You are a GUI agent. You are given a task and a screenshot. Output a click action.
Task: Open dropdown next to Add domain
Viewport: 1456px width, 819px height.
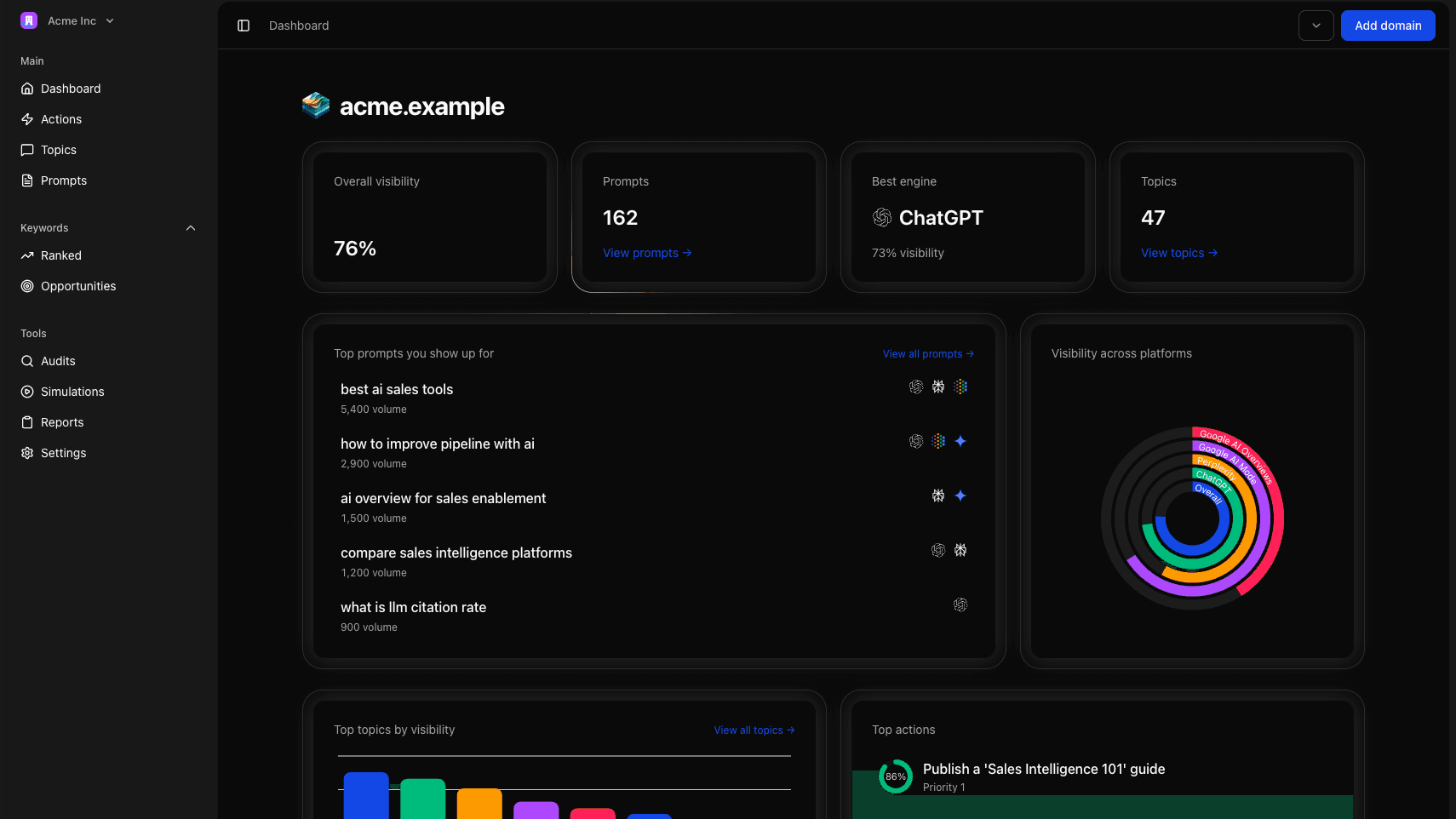tap(1316, 26)
